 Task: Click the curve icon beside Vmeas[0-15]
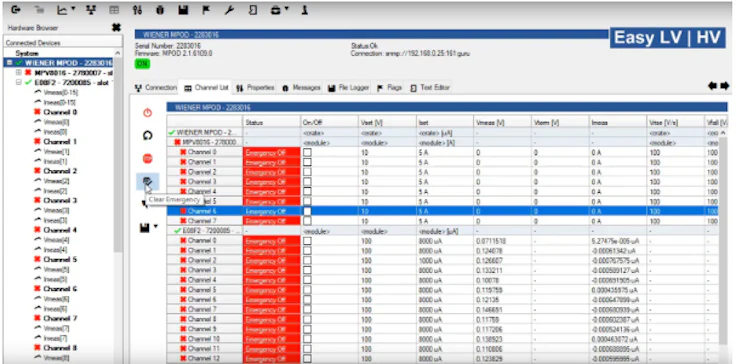pos(38,93)
